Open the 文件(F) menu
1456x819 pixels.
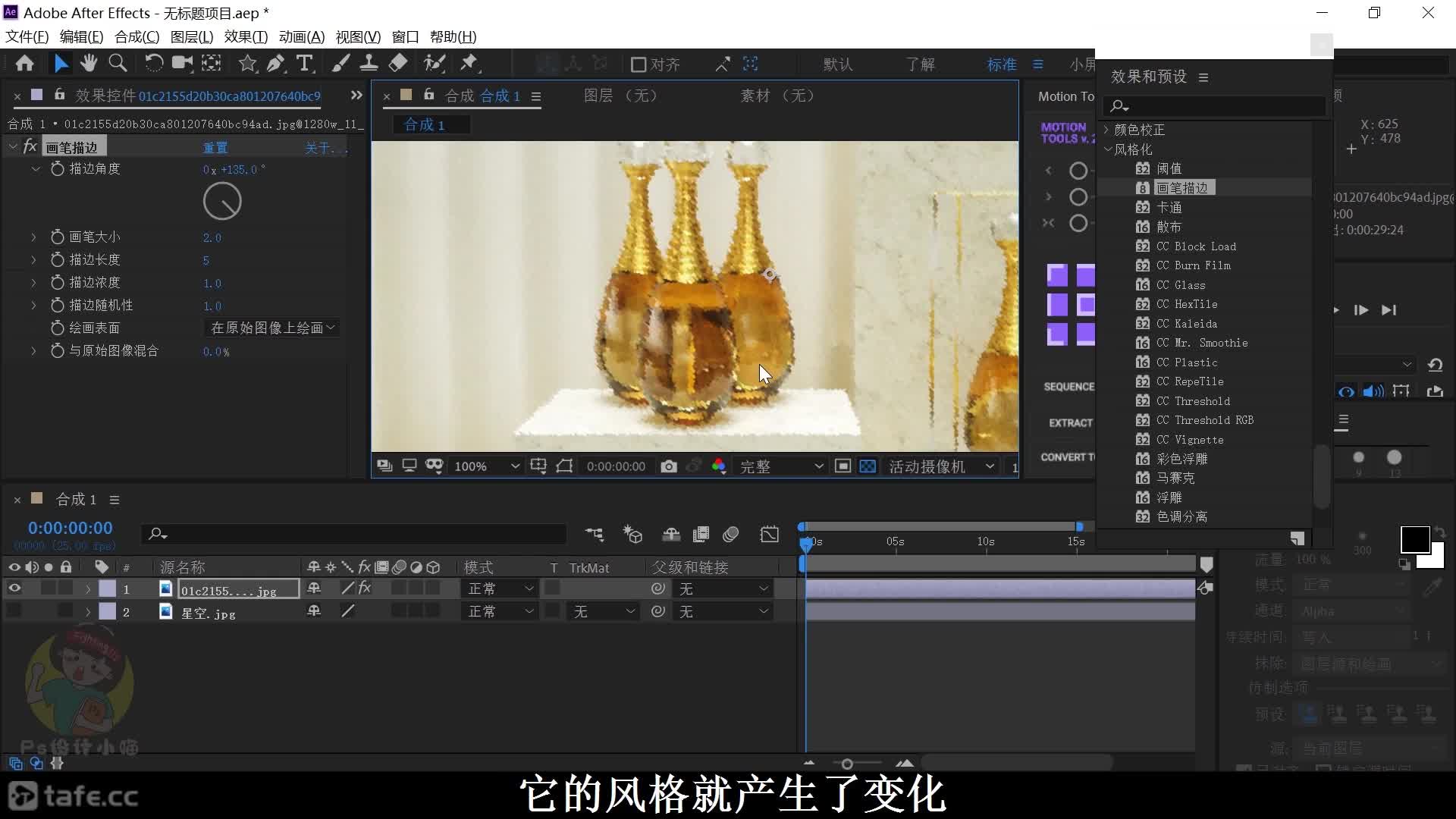[x=27, y=36]
